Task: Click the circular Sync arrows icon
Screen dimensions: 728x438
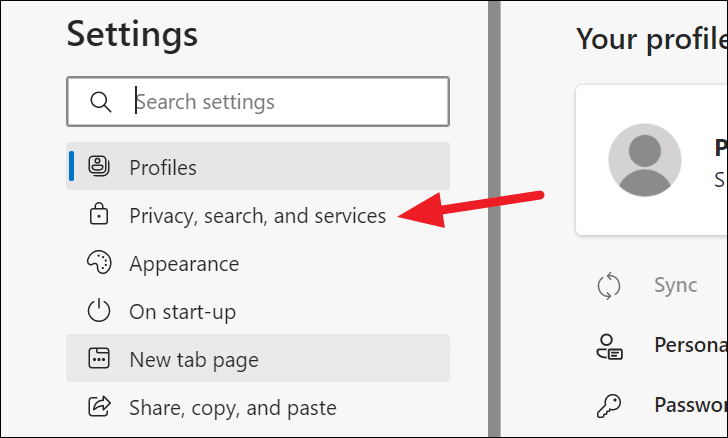Action: [609, 286]
